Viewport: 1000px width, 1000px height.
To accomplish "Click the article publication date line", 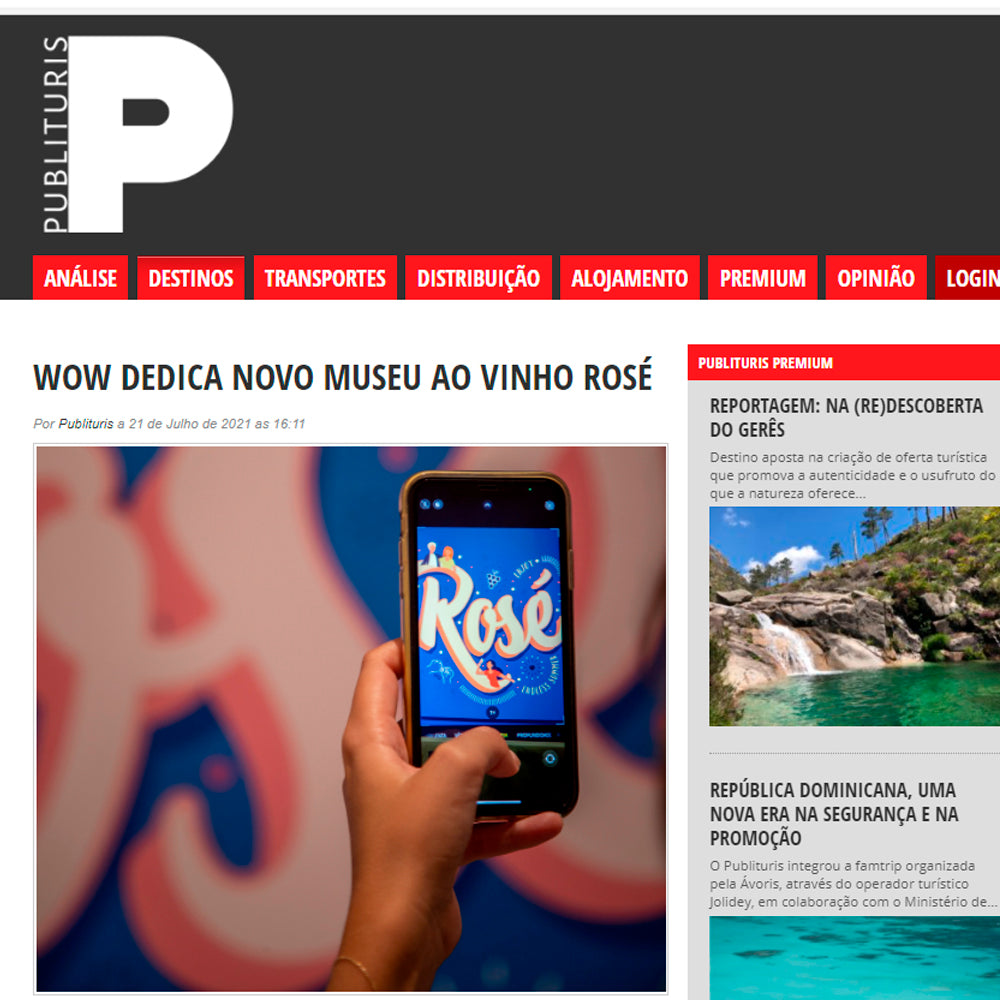I will coord(170,424).
